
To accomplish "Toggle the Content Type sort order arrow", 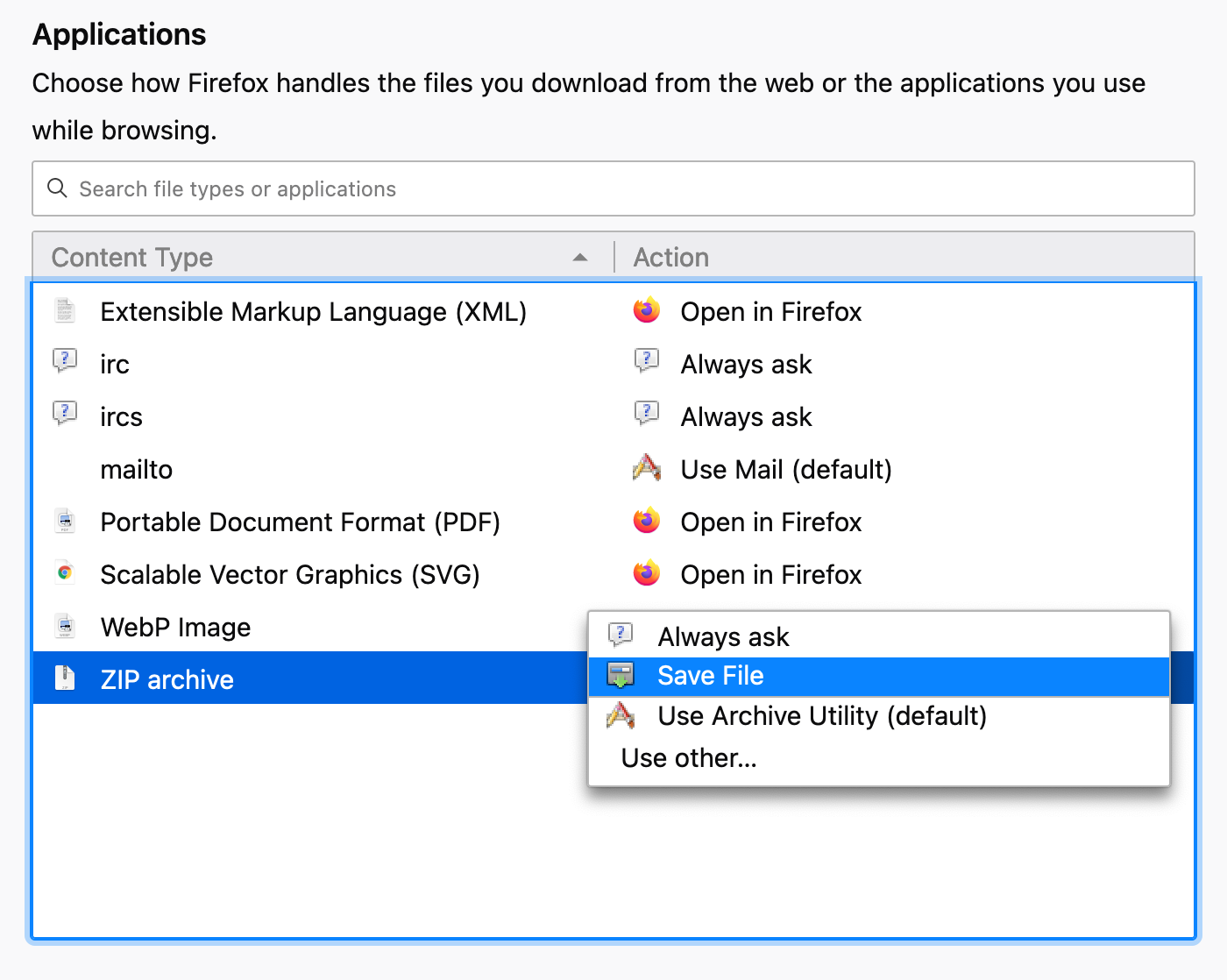I will 579,258.
